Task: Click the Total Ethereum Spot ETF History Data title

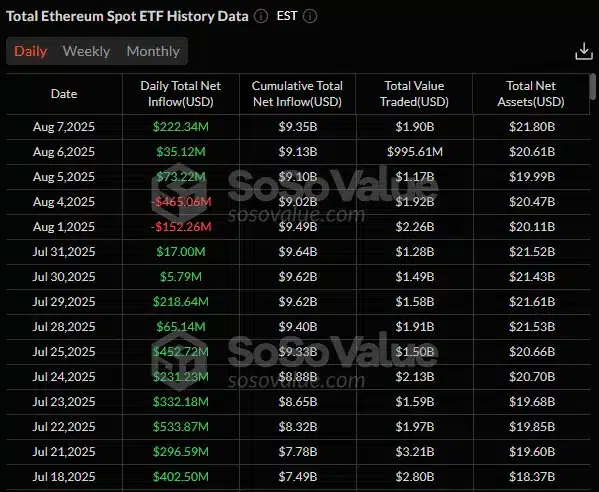Action: pos(127,16)
